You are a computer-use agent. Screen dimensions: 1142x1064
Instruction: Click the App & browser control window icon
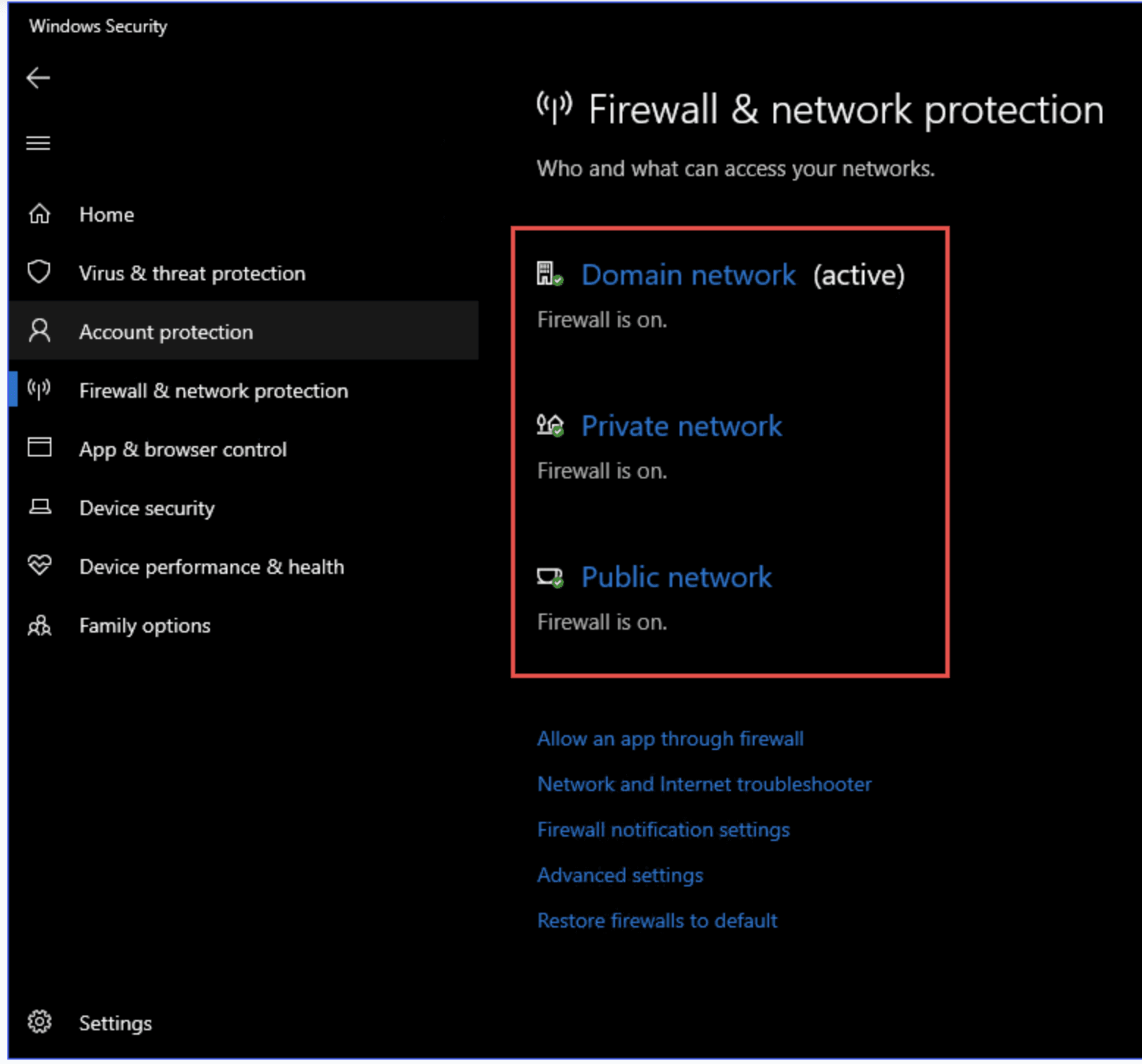tap(40, 447)
